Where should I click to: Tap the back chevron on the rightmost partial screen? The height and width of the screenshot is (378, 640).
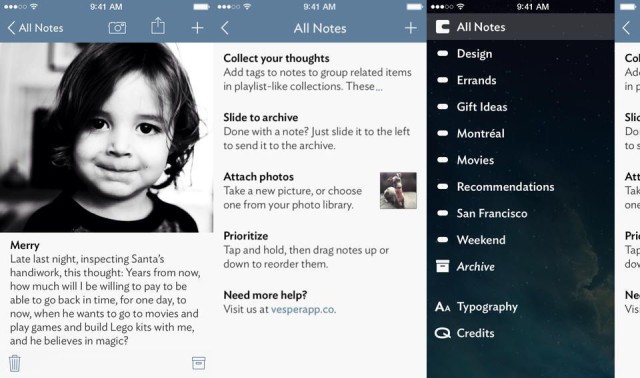click(627, 28)
